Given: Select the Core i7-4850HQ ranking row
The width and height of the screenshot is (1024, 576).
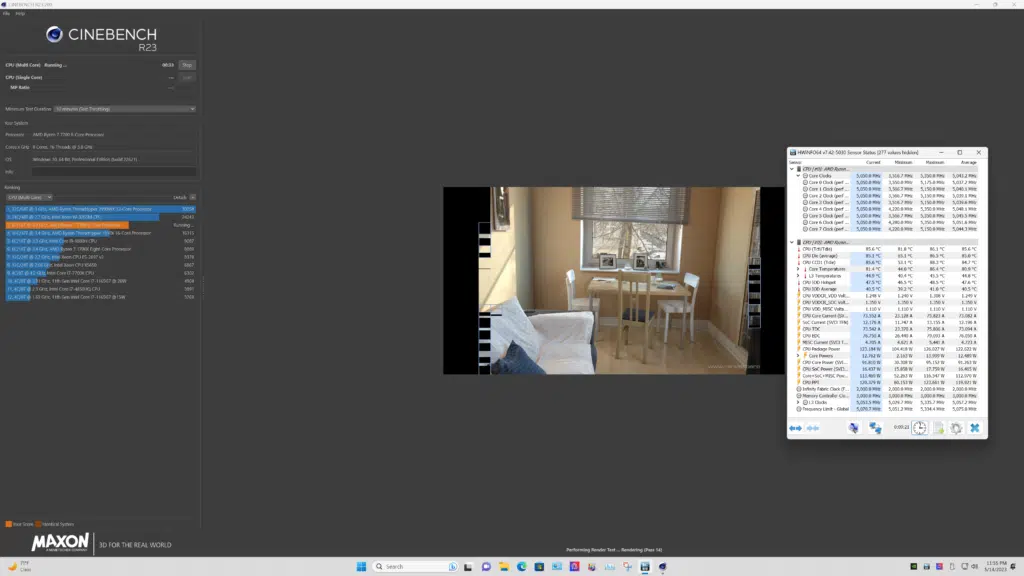Looking at the screenshot, I should click(x=101, y=289).
